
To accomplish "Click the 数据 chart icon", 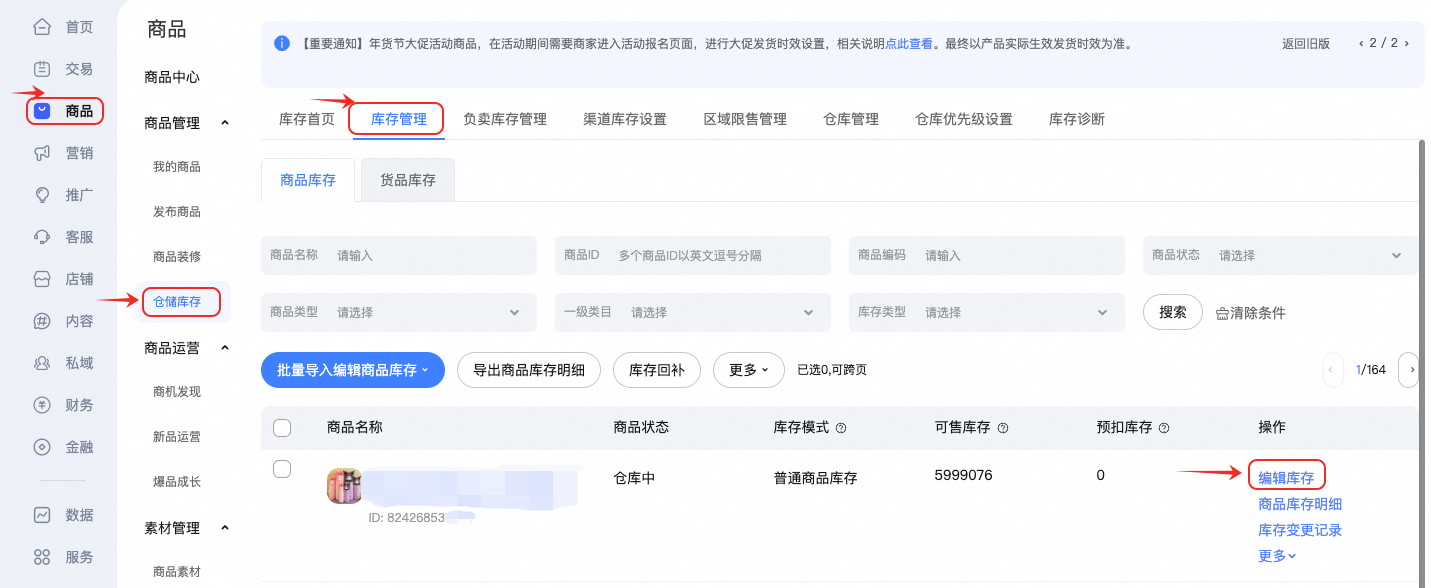I will pyautogui.click(x=42, y=515).
